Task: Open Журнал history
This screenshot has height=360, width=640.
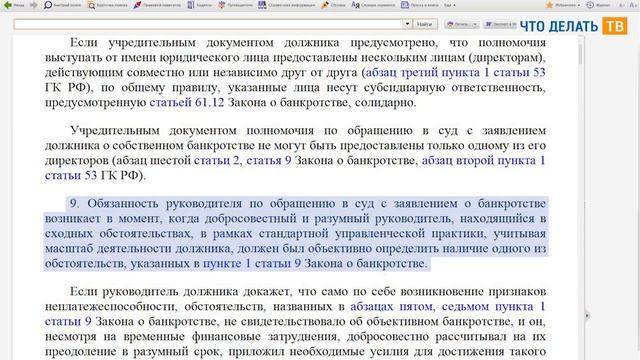Action: tap(598, 5)
